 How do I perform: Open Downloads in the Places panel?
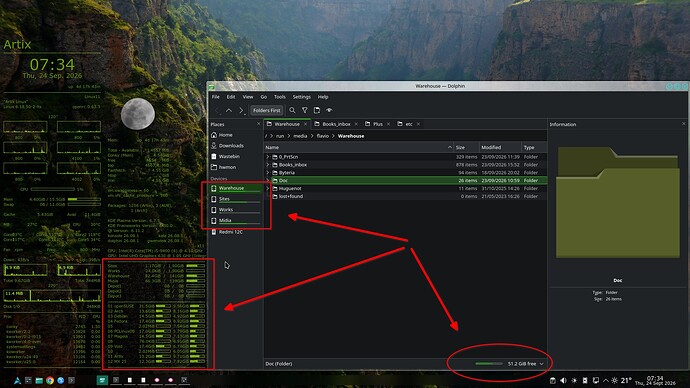tap(235, 146)
